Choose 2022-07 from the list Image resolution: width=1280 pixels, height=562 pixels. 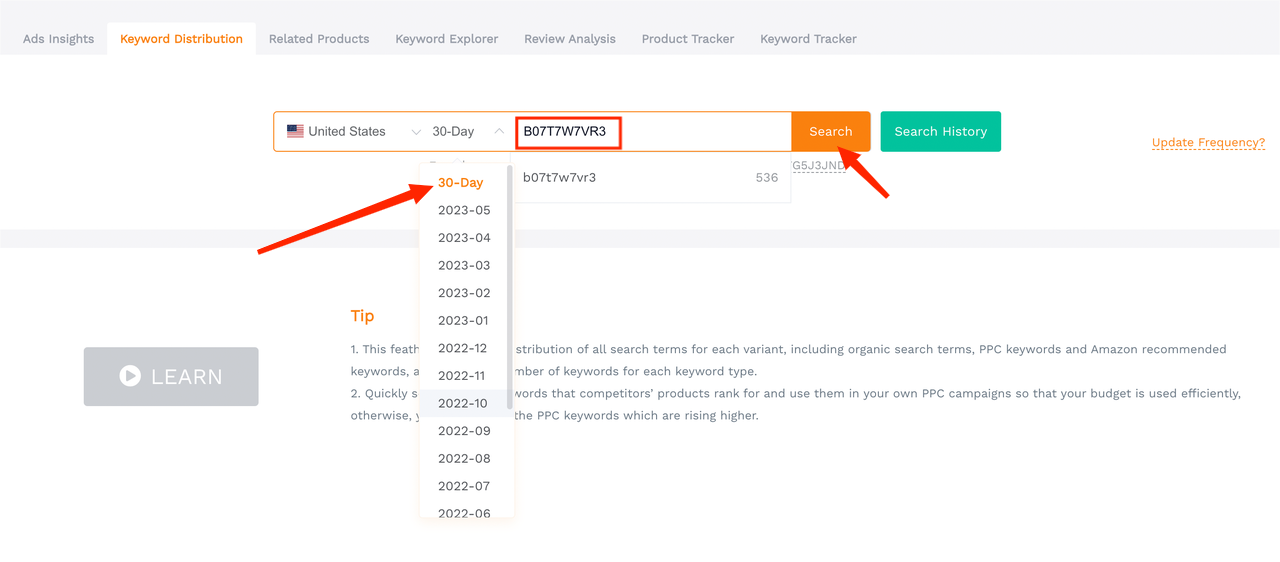tap(464, 486)
